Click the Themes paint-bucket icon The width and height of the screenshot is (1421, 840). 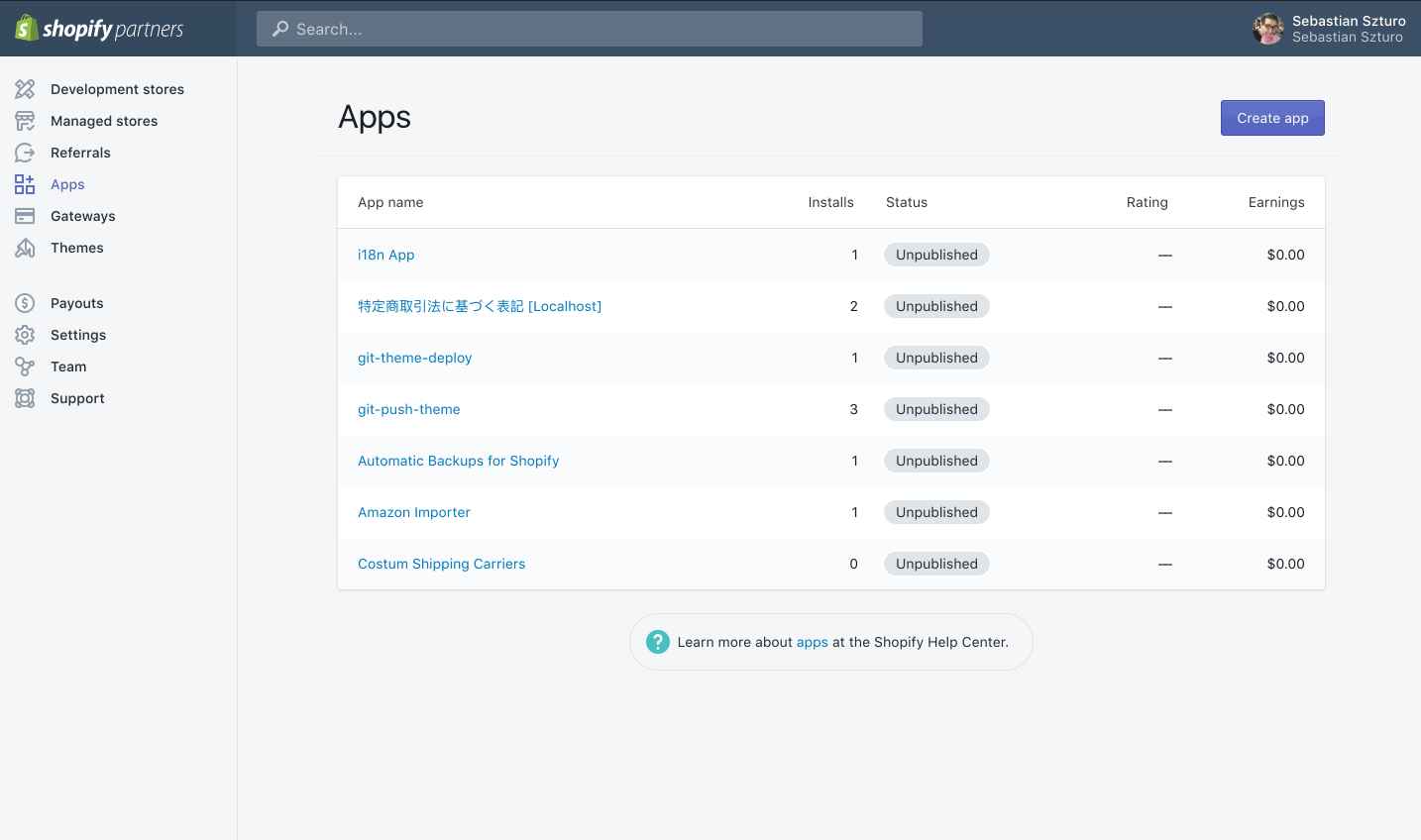click(25, 247)
